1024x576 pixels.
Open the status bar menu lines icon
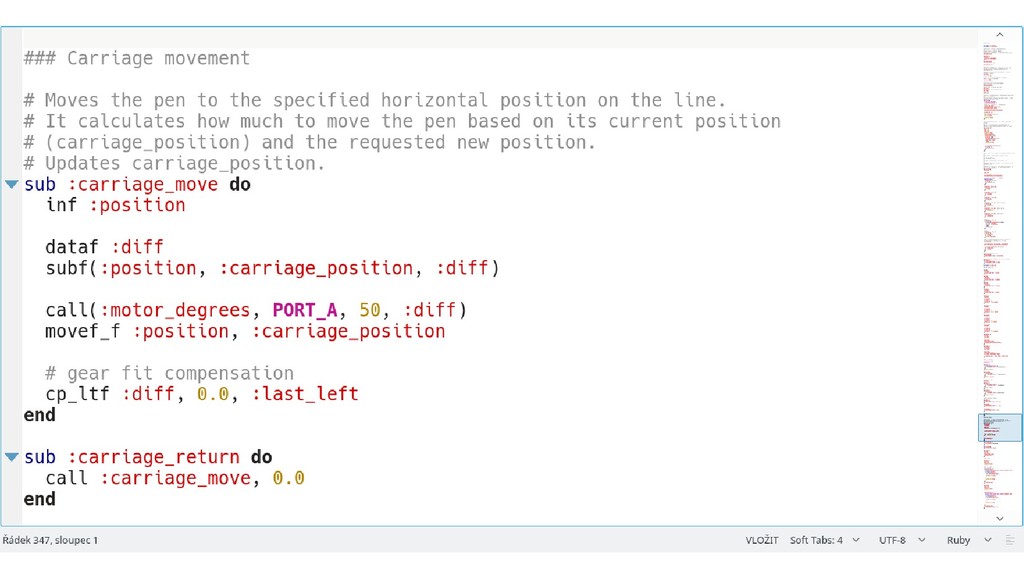[1010, 540]
